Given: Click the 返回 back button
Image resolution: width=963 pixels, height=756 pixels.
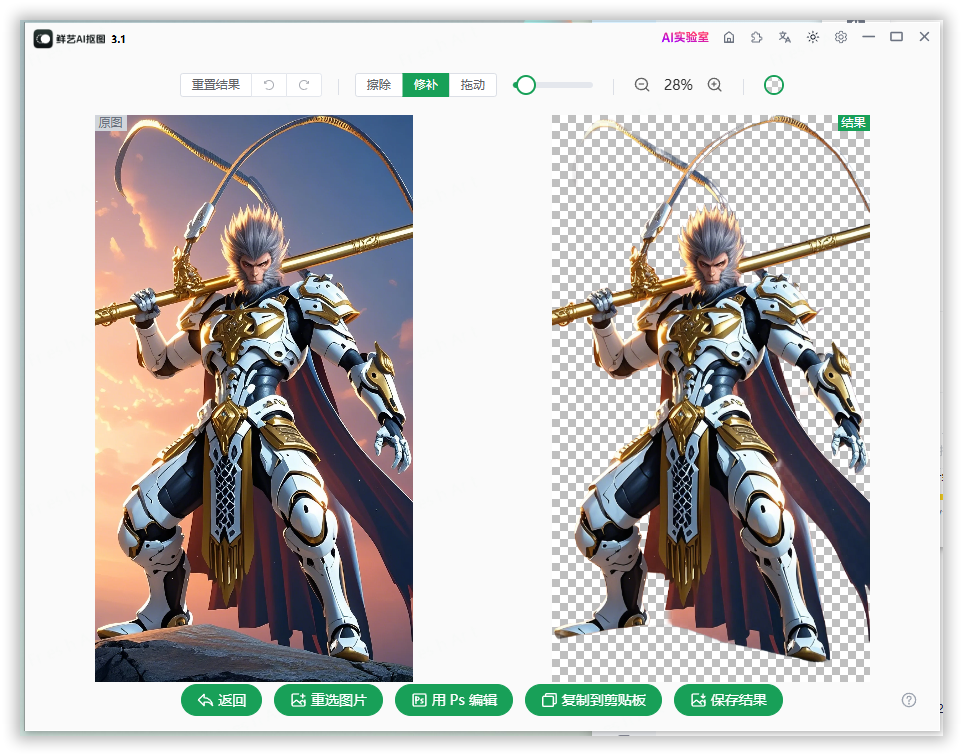Looking at the screenshot, I should tap(222, 700).
